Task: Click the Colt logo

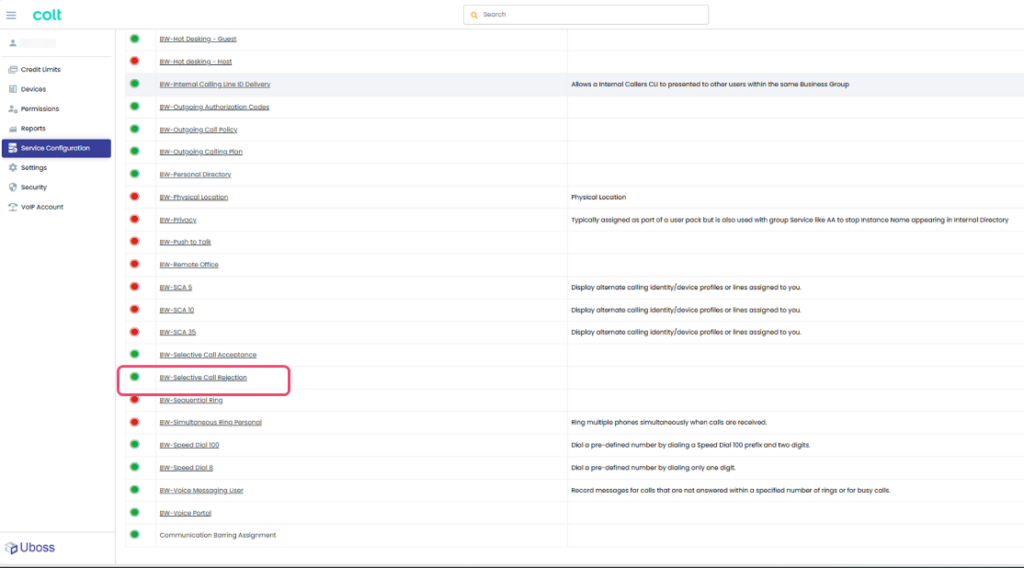Action: click(47, 15)
